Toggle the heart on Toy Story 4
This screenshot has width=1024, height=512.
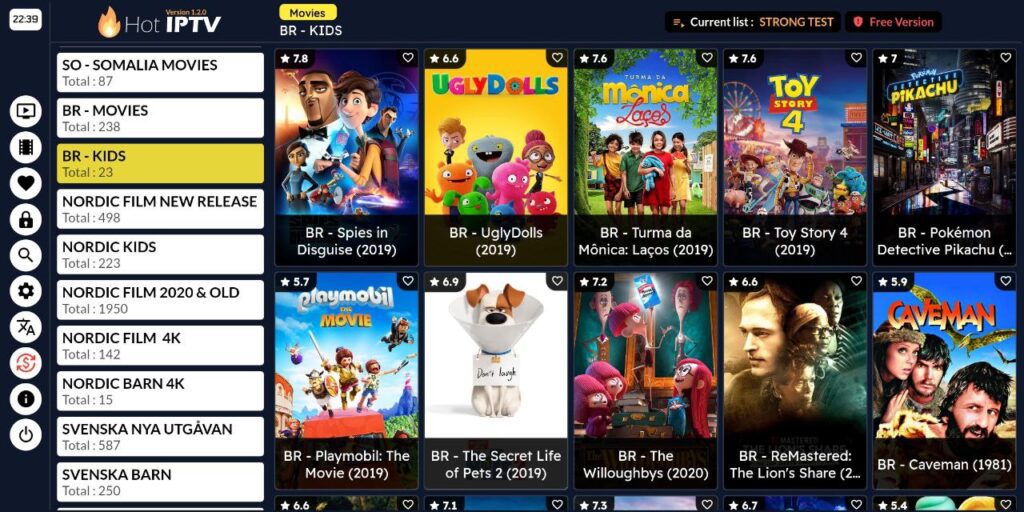[x=856, y=58]
